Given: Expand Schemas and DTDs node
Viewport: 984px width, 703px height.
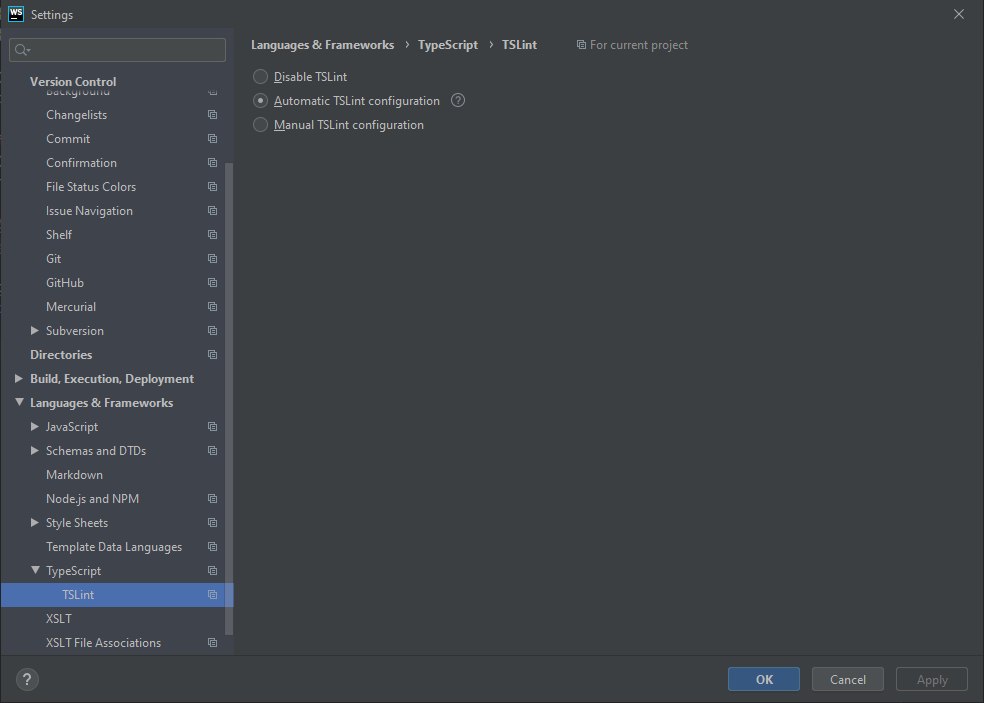Looking at the screenshot, I should click(35, 450).
